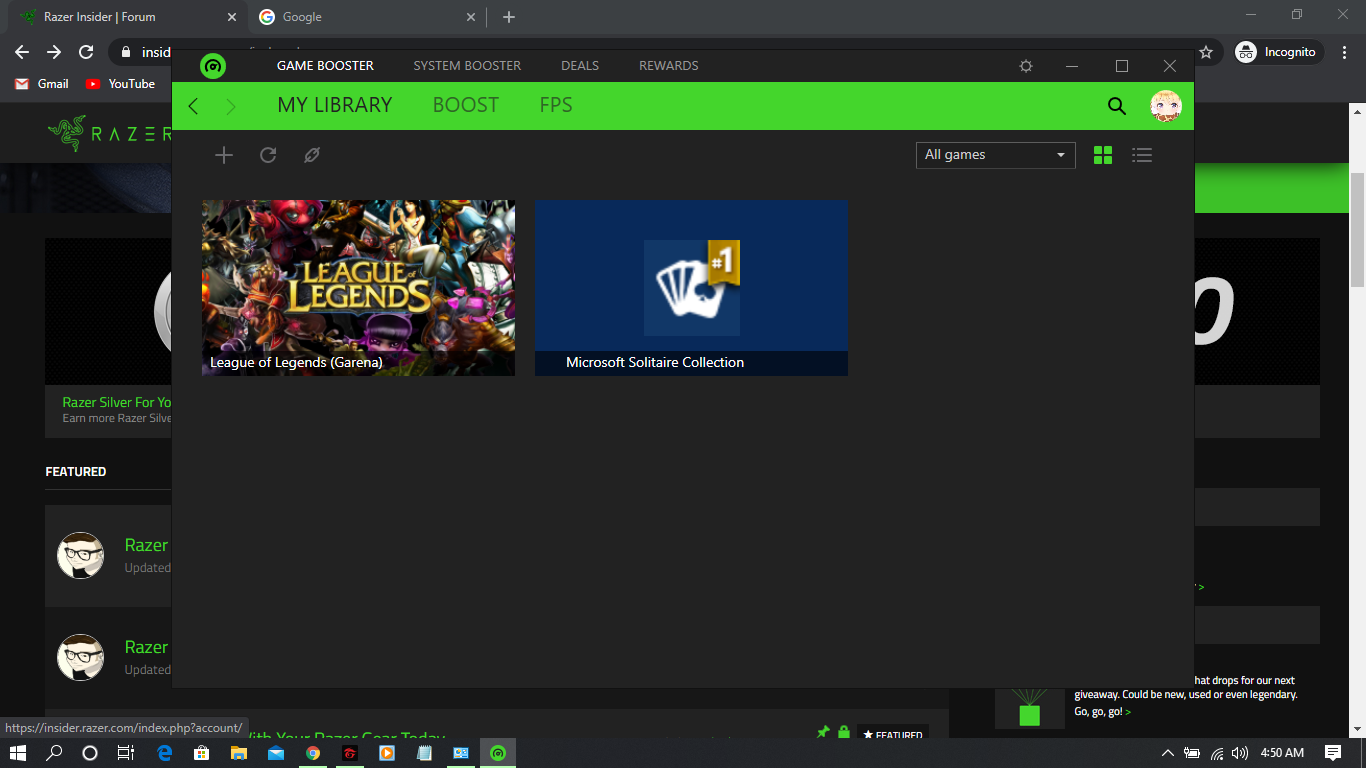Screen dimensions: 1366x768
Task: Switch to Razer Insider Forum browser tab
Action: tap(126, 17)
